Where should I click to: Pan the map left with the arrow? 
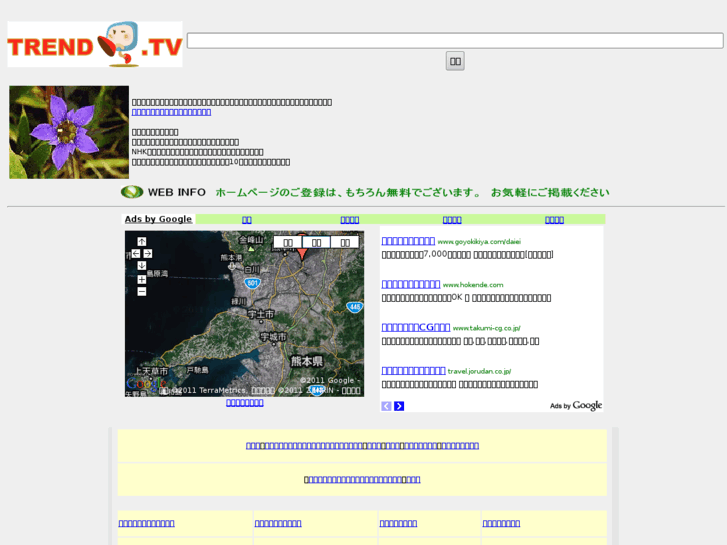[136, 254]
